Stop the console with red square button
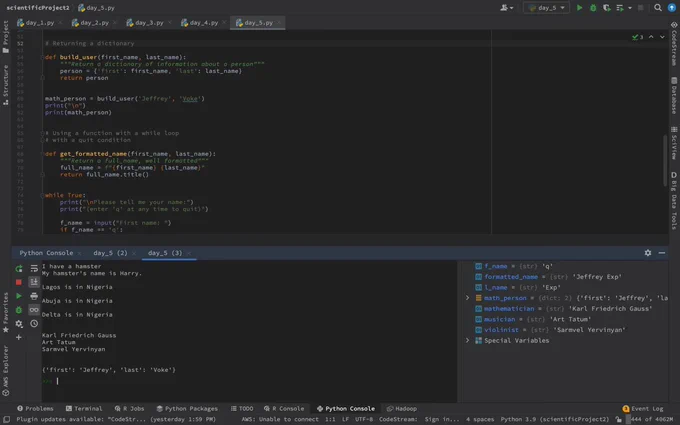The height and width of the screenshot is (425, 680). pos(19,282)
